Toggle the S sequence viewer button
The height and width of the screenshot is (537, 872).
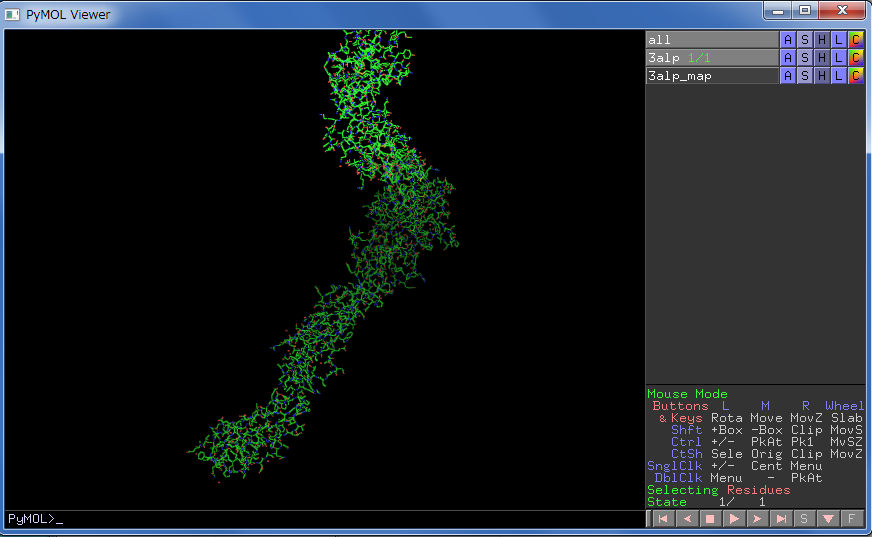click(804, 519)
